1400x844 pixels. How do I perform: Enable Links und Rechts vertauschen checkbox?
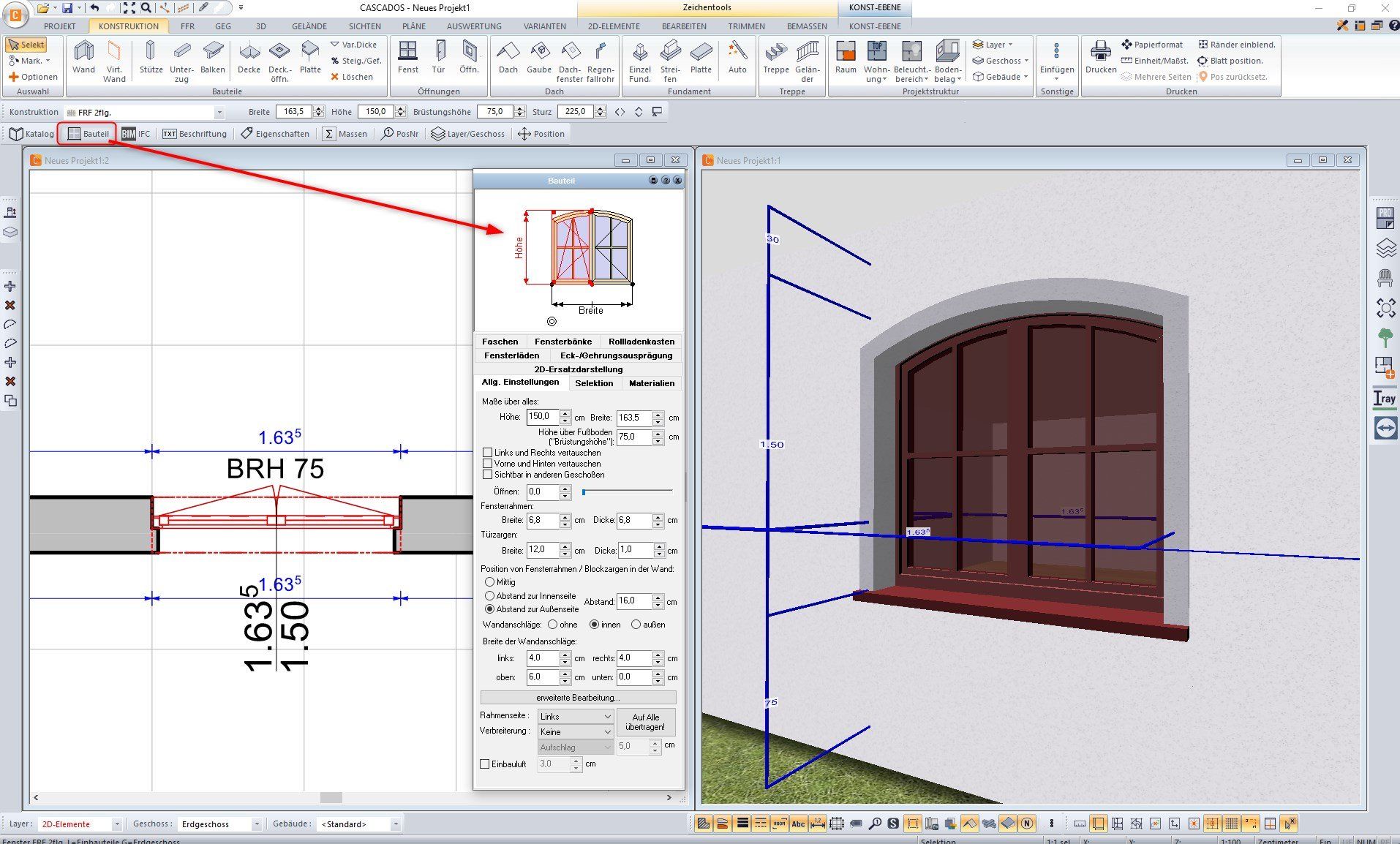[488, 453]
